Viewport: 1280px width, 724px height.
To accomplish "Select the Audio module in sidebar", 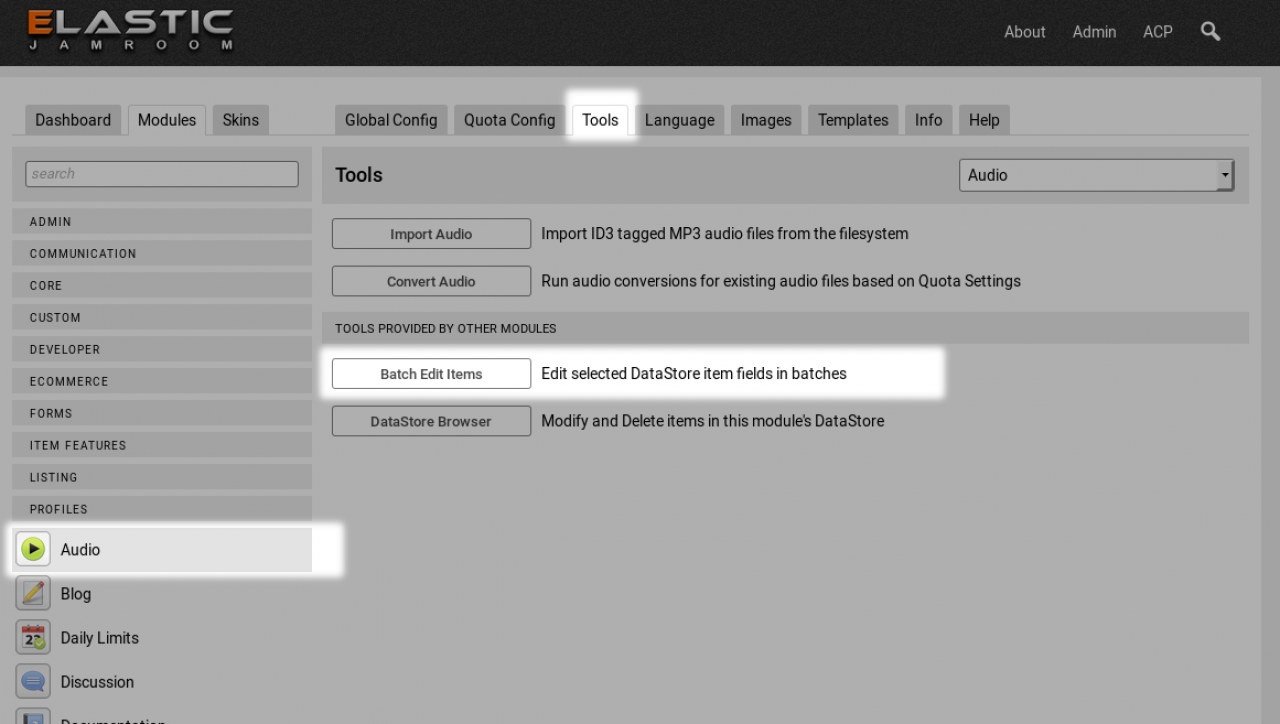I will (x=162, y=549).
